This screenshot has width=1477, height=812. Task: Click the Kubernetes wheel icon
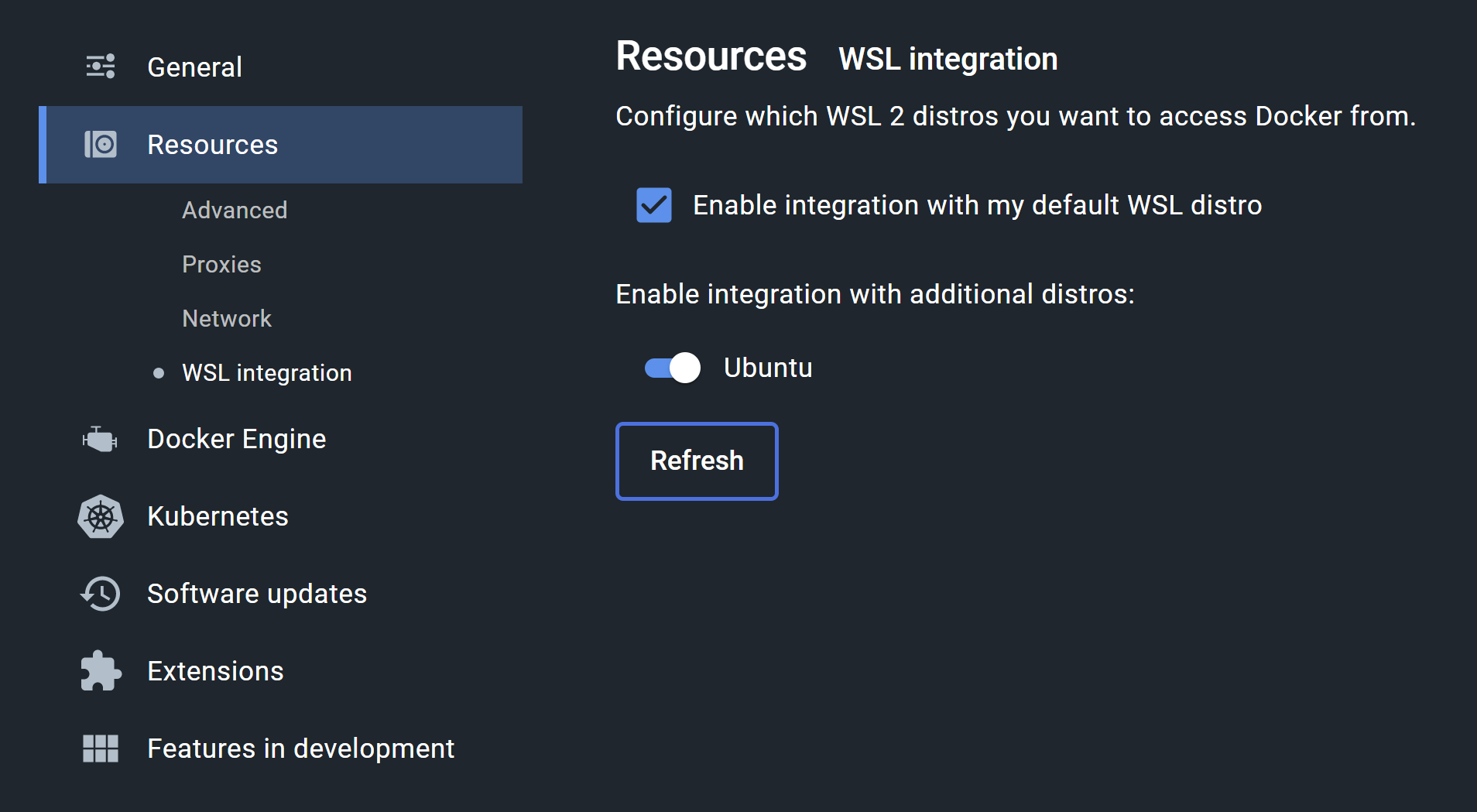(x=101, y=516)
